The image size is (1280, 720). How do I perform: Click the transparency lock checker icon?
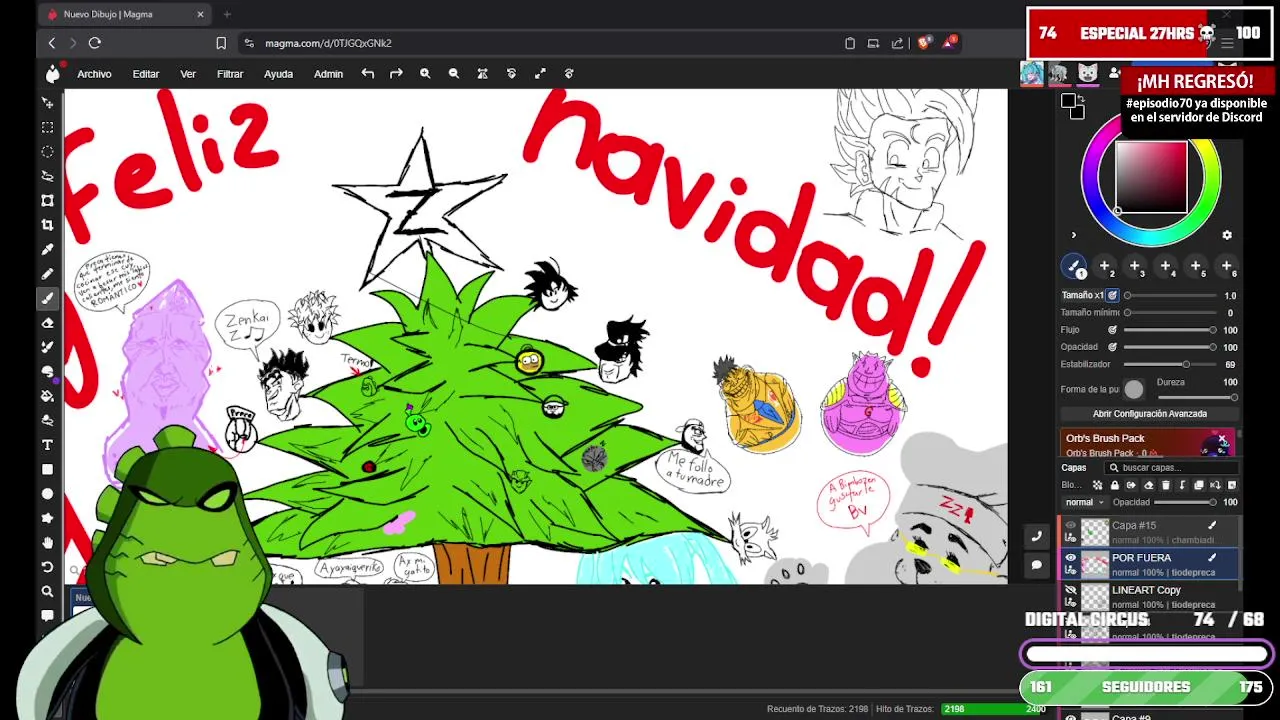pyautogui.click(x=1098, y=485)
